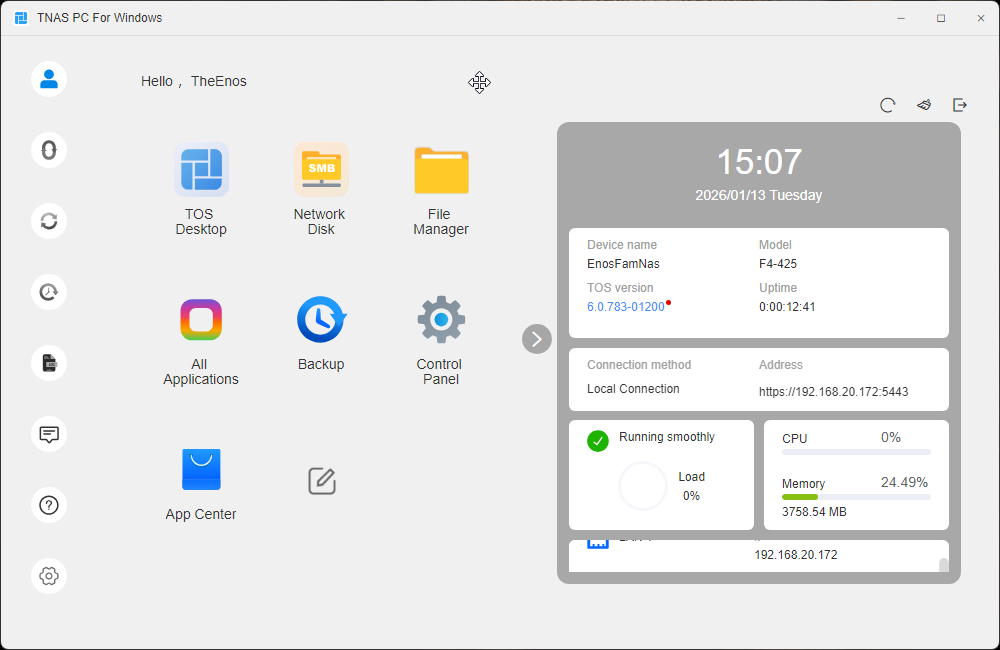Click the date 2026/01/13 Tuesday
Image resolution: width=1000 pixels, height=650 pixels.
click(x=758, y=195)
